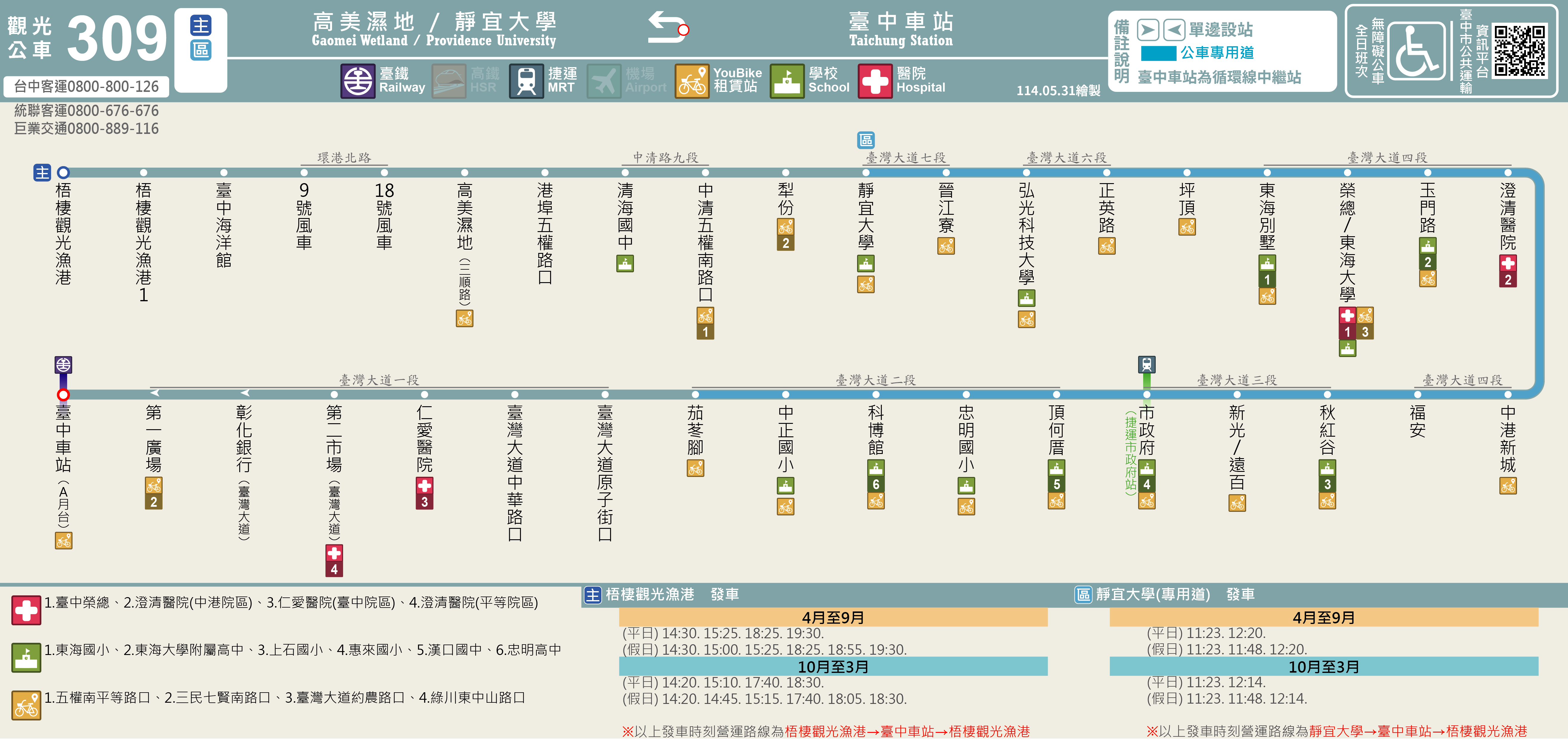Click the QR code in top right
This screenshot has width=1568, height=740.
point(1520,51)
